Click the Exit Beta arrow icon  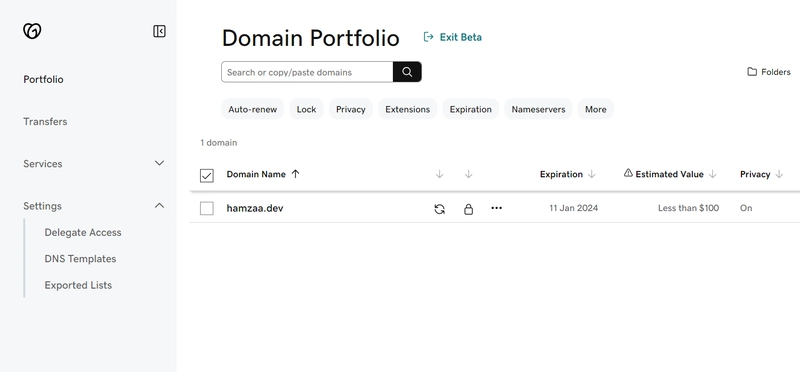429,37
